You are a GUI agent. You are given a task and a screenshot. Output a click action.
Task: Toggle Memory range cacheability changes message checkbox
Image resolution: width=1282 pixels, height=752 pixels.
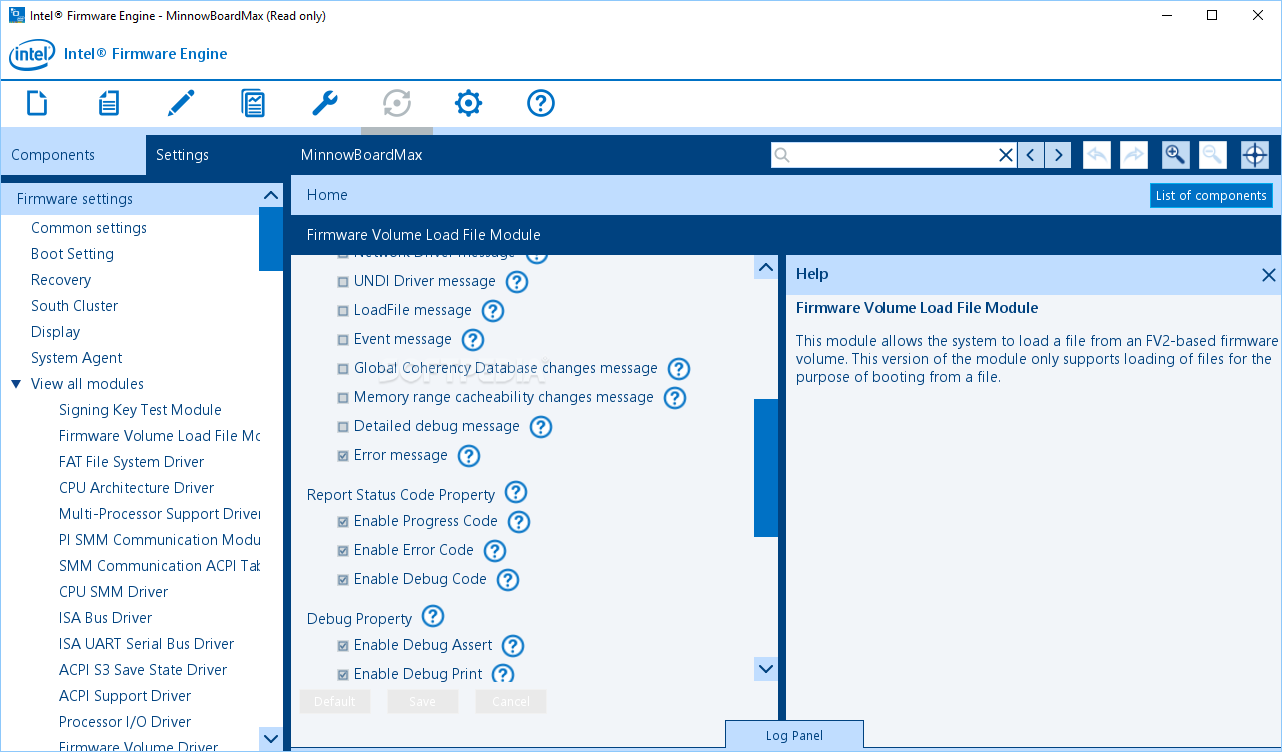click(343, 399)
